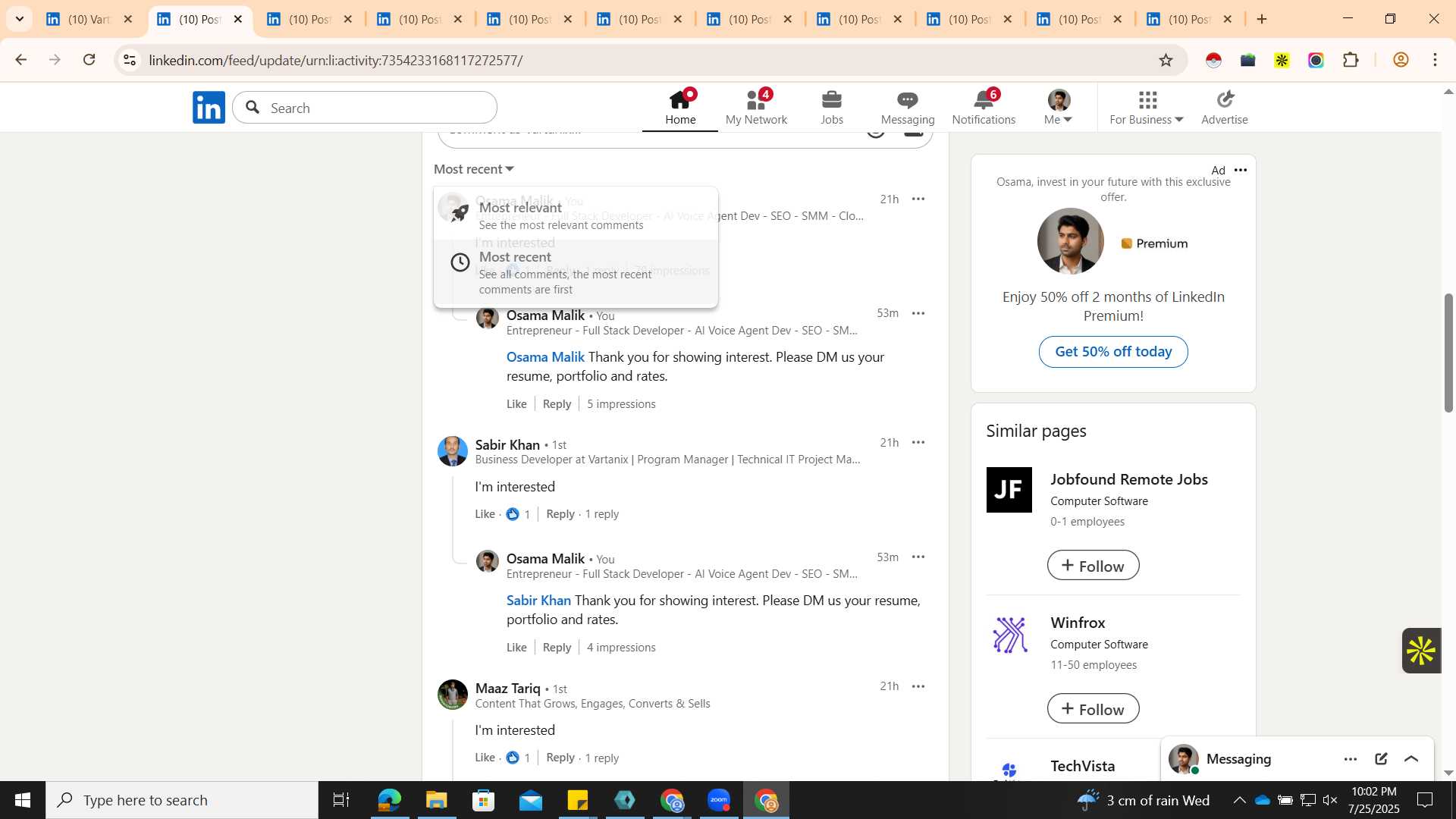Open the like reaction on Sabir Khan's comment
The image size is (1456, 819).
[x=513, y=514]
